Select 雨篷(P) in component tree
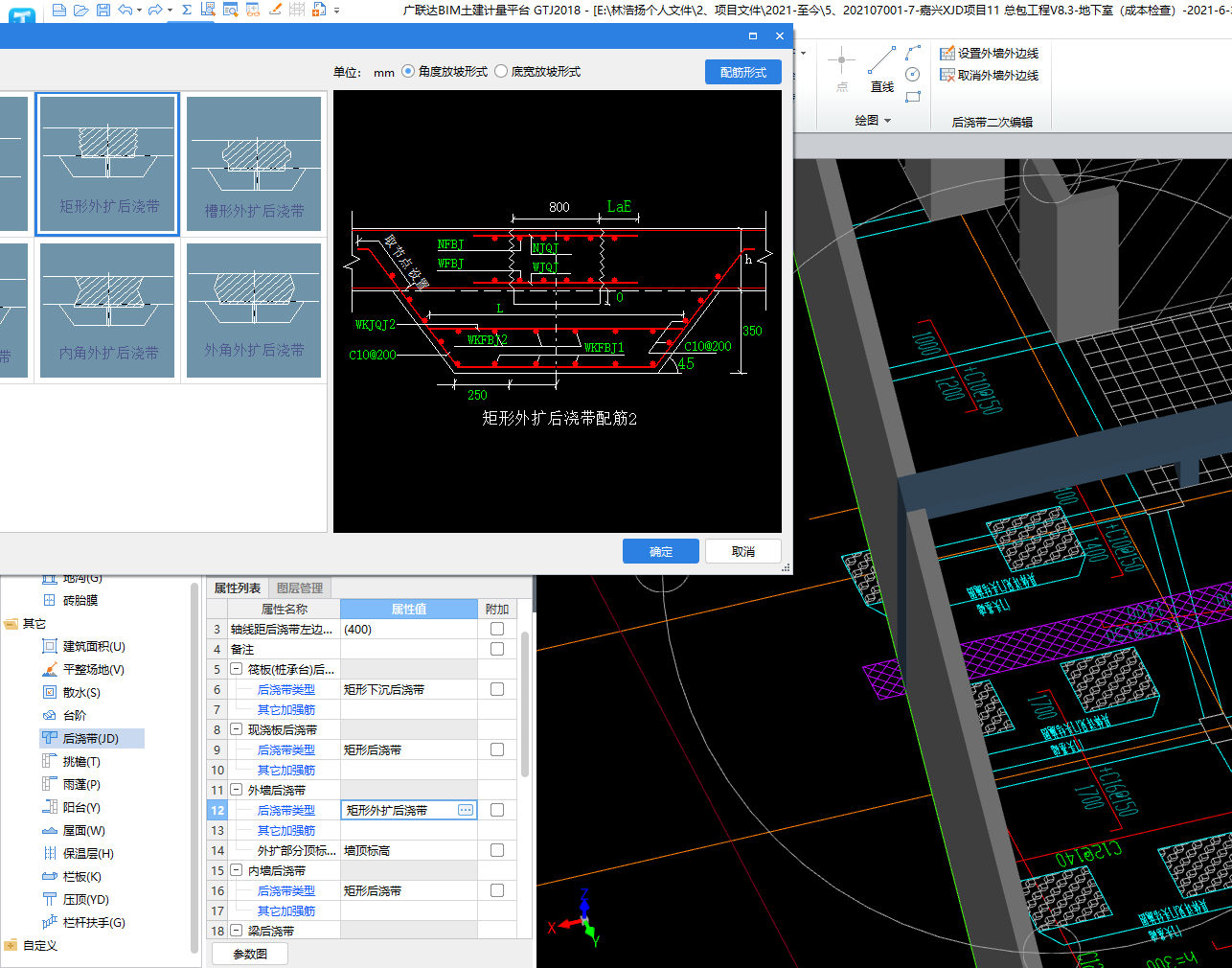The width and height of the screenshot is (1232, 968). click(x=72, y=785)
